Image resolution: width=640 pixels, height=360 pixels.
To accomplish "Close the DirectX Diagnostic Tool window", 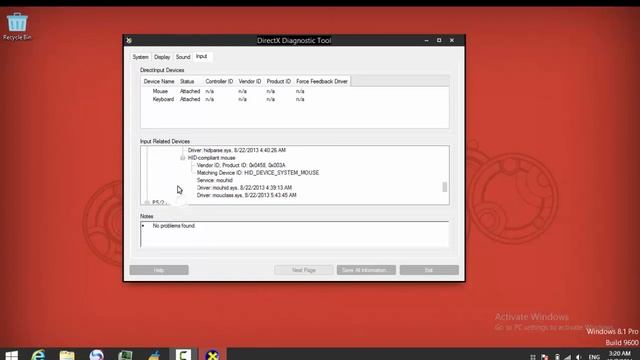I will click(x=452, y=40).
